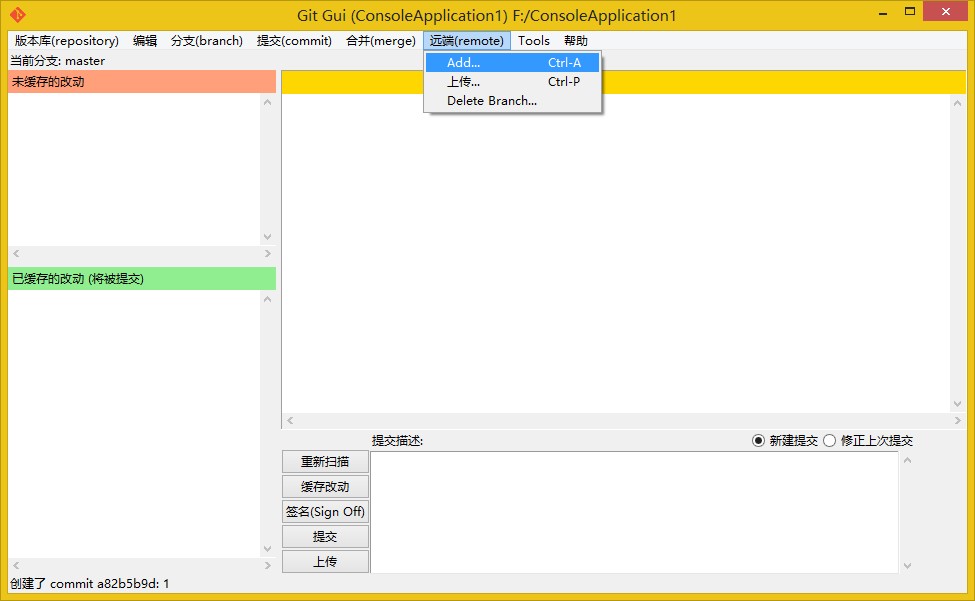Image resolution: width=975 pixels, height=601 pixels.
Task: Click down arrow of commit message scrollbar
Action: [x=907, y=566]
